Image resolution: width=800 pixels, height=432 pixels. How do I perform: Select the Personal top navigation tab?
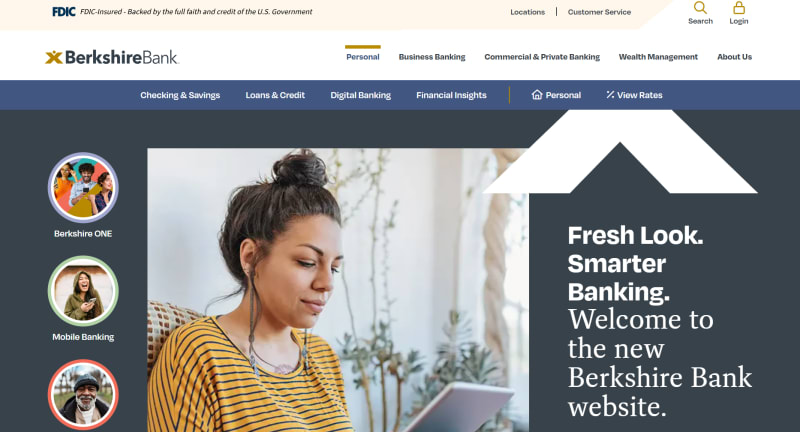click(x=363, y=57)
